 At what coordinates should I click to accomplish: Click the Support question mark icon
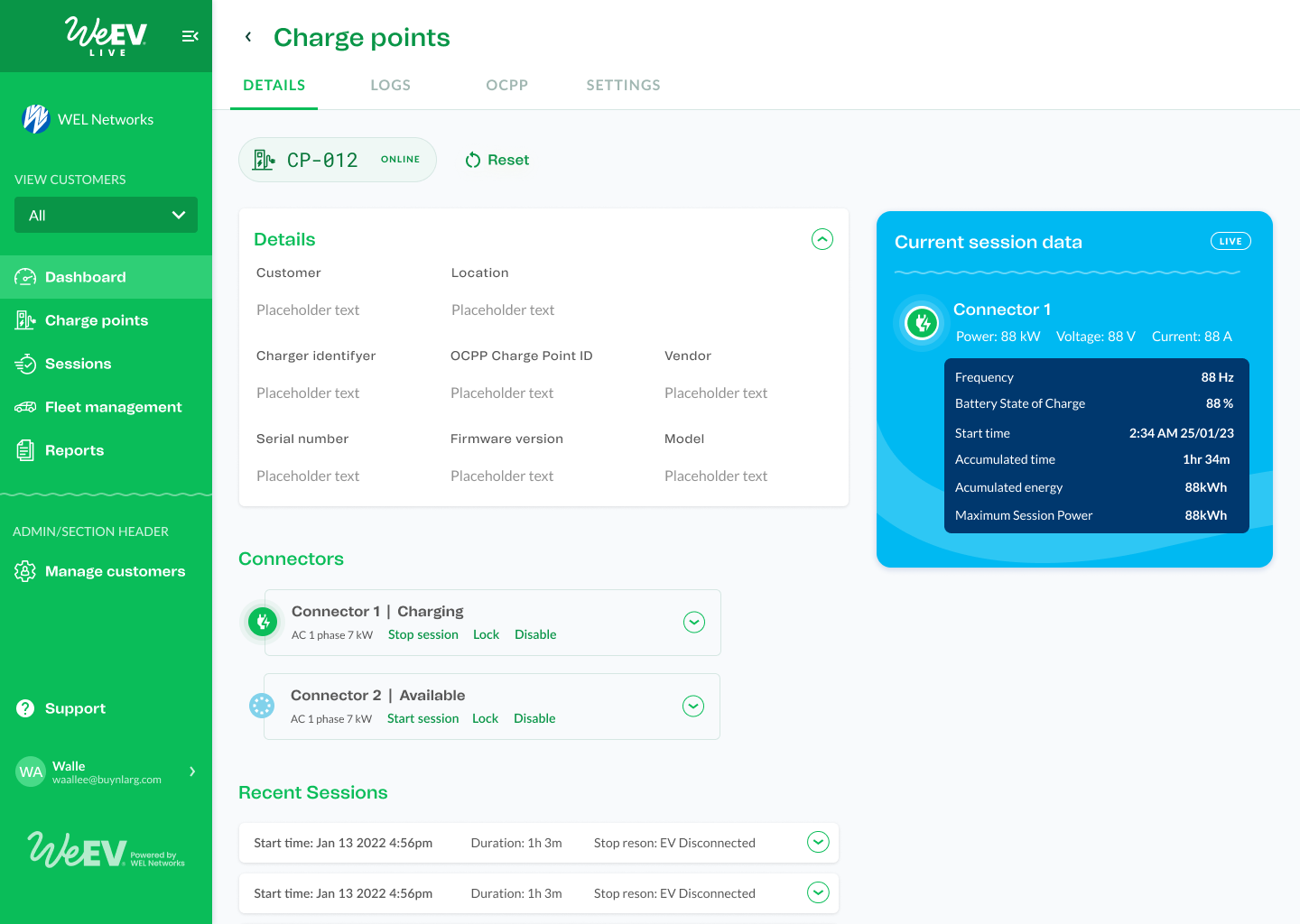point(25,708)
